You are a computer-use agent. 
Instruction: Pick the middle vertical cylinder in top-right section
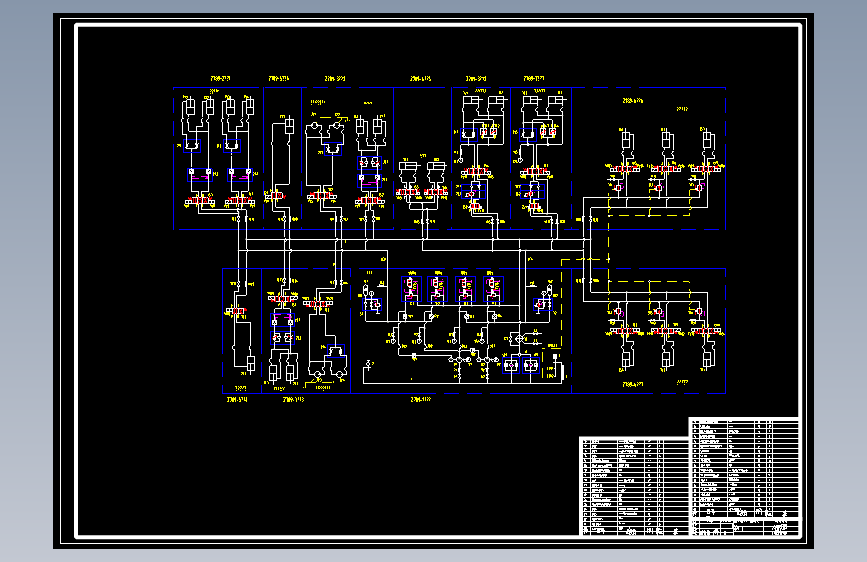pyautogui.click(x=667, y=139)
